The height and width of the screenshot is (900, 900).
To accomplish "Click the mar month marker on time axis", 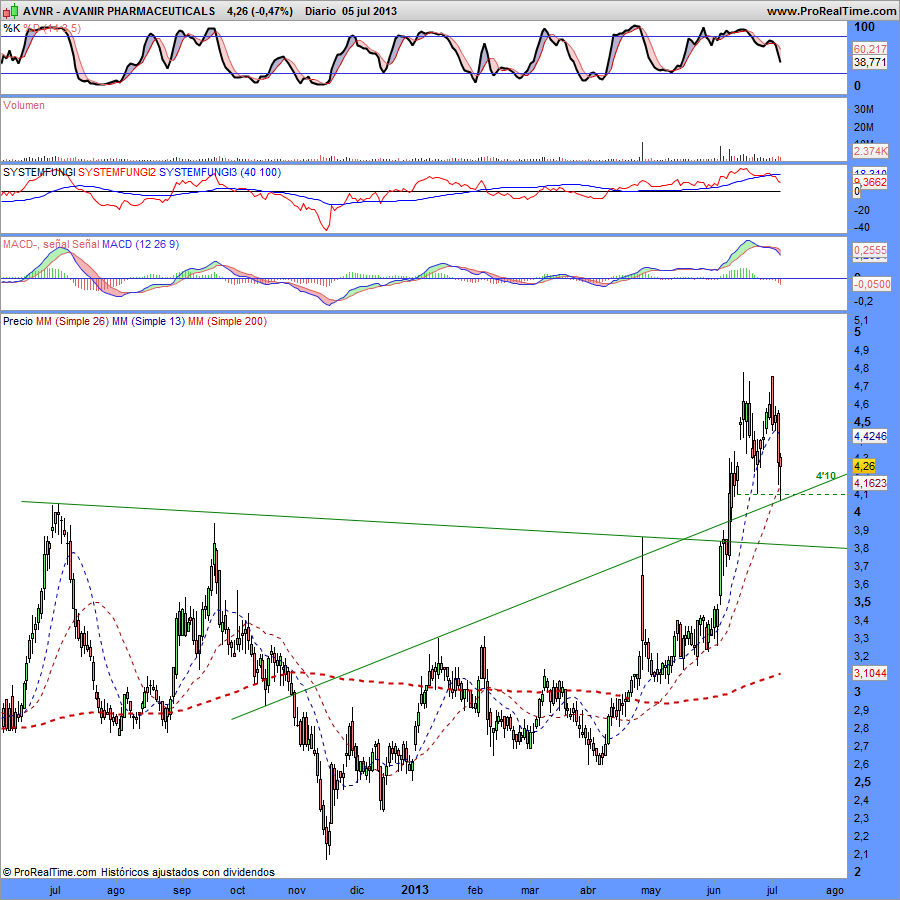I will point(530,891).
